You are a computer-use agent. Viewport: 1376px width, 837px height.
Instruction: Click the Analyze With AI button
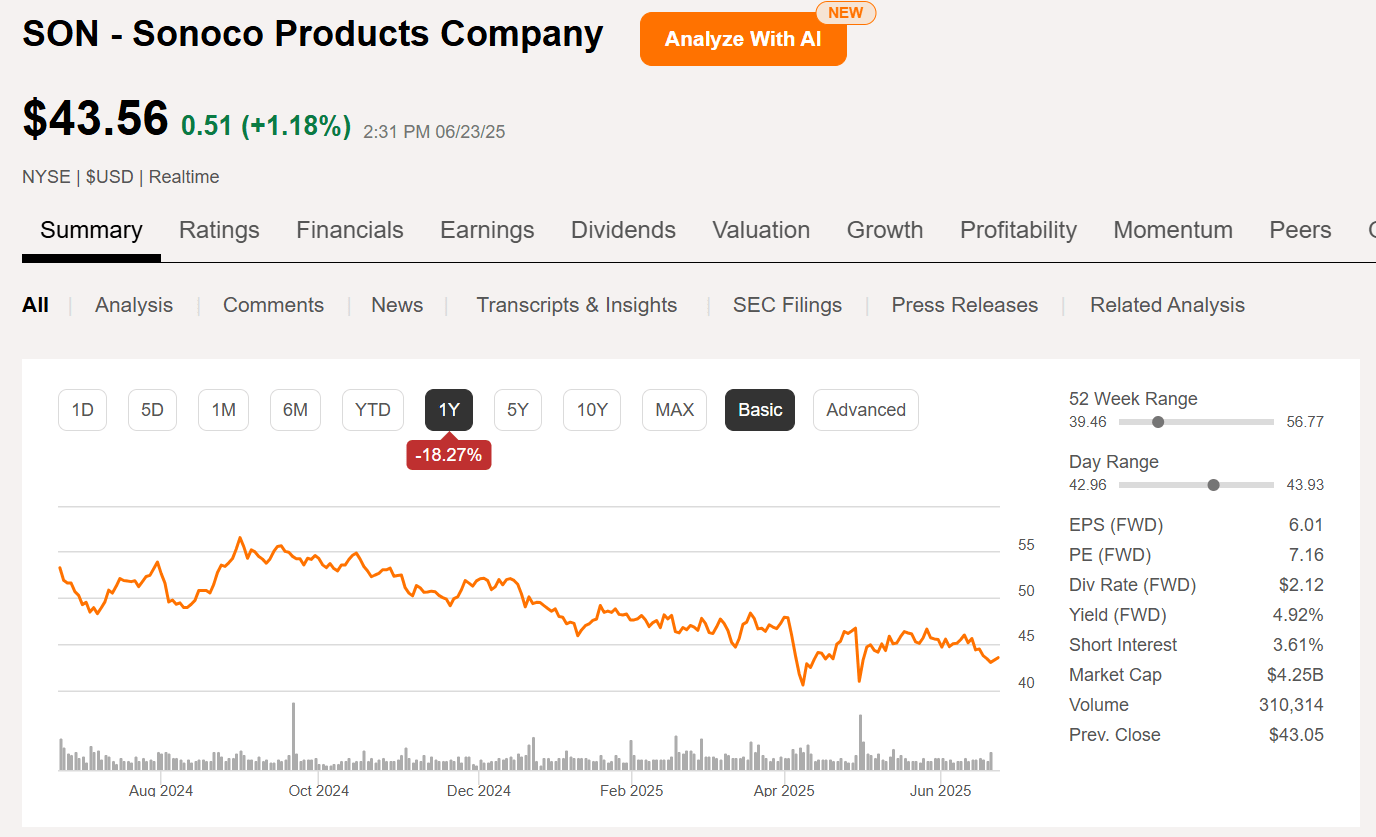point(743,39)
